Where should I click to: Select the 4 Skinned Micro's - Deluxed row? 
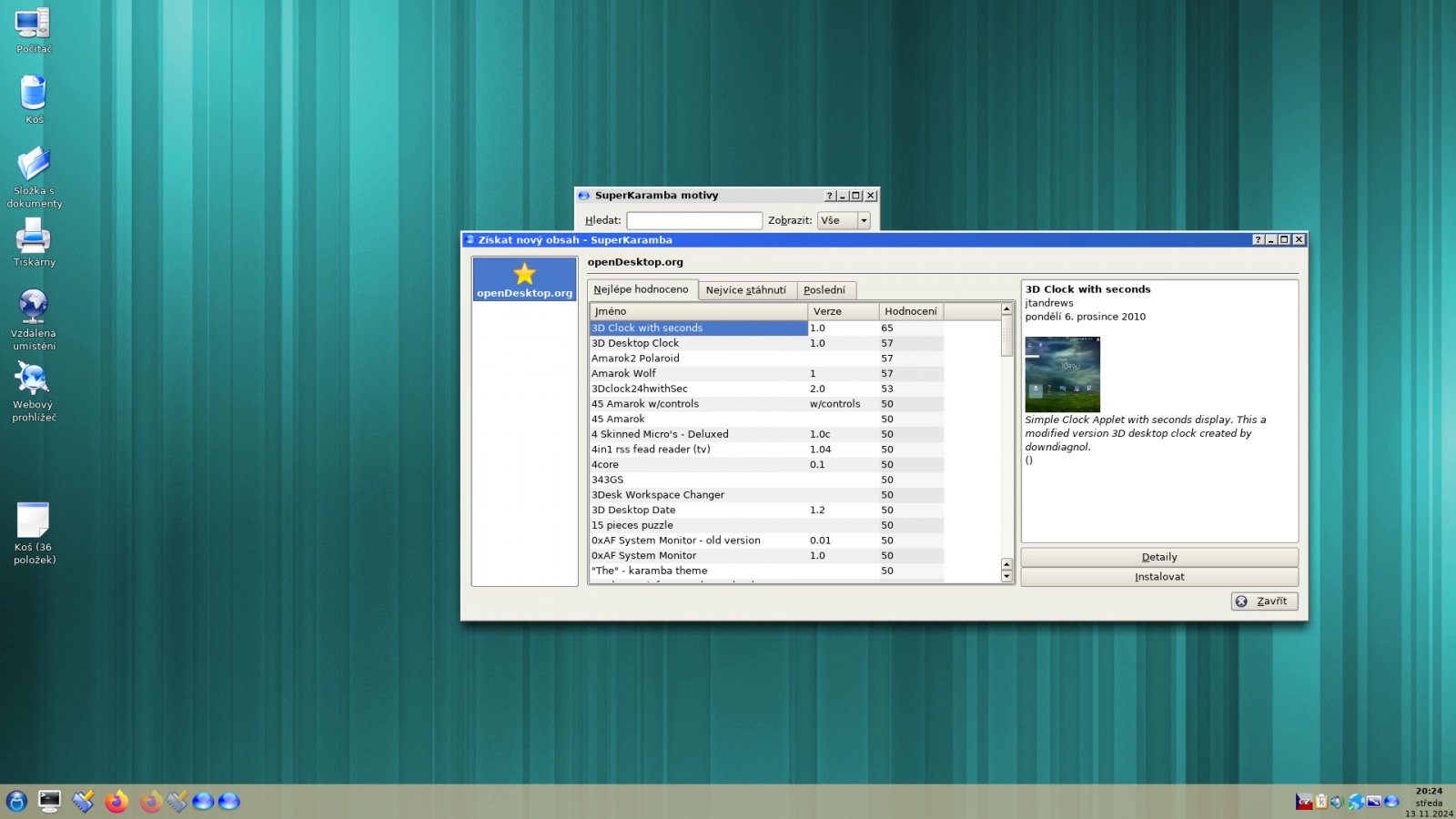tap(766, 434)
